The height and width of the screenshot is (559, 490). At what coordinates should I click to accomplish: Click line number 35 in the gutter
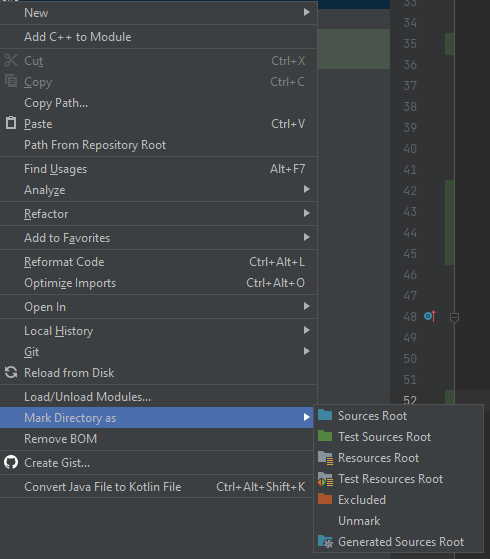pos(410,43)
